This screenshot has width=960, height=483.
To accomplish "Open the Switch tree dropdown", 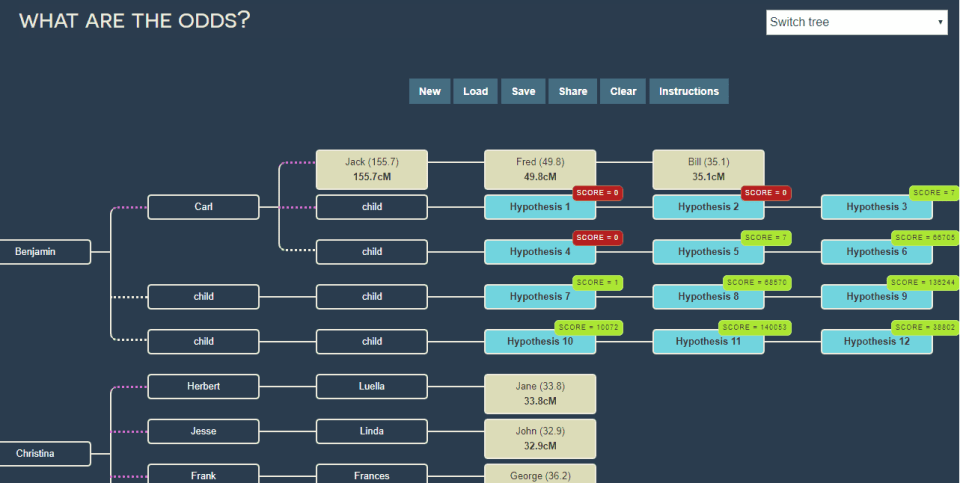I will 857,22.
